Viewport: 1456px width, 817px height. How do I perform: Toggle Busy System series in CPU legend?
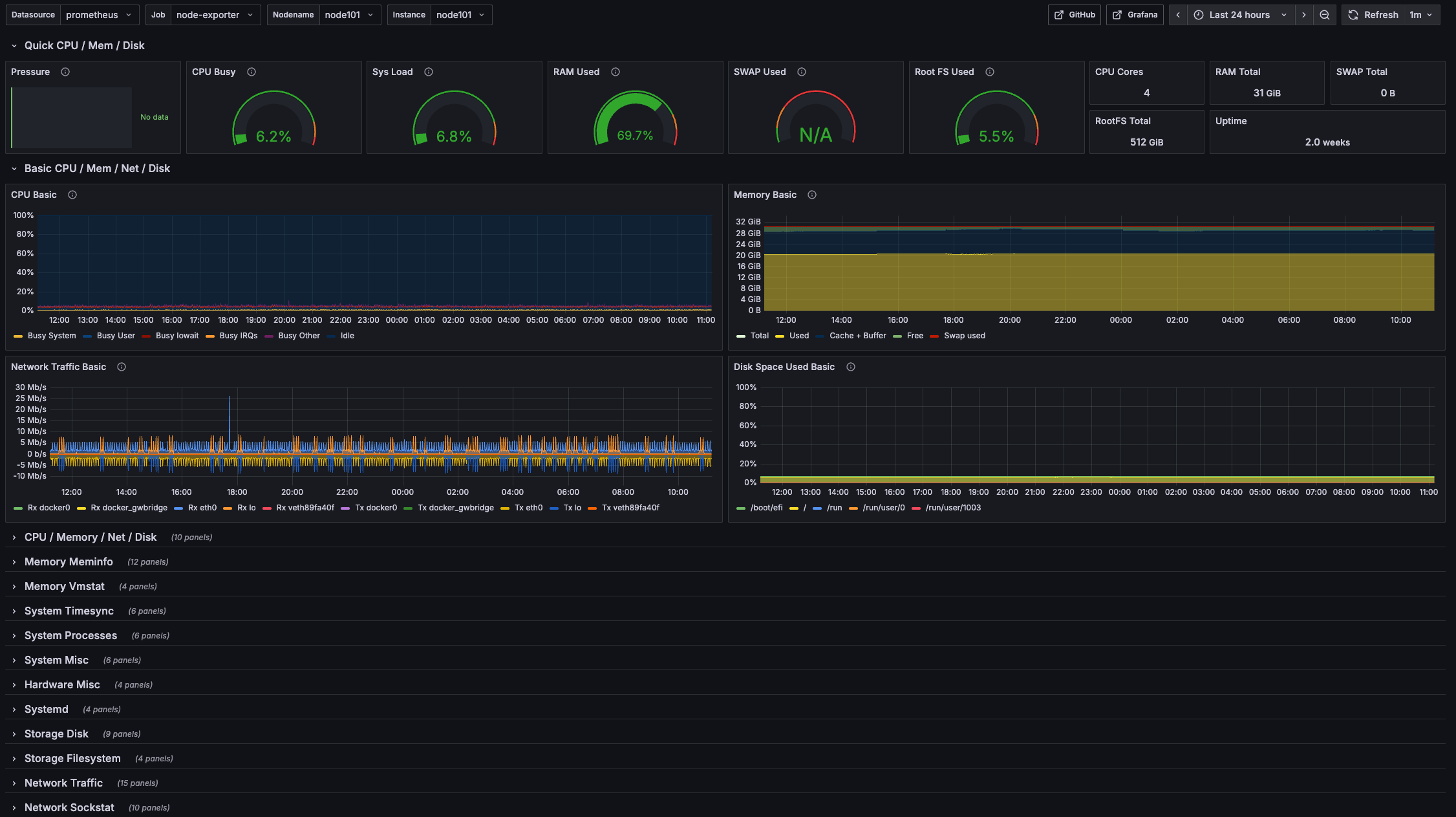51,336
